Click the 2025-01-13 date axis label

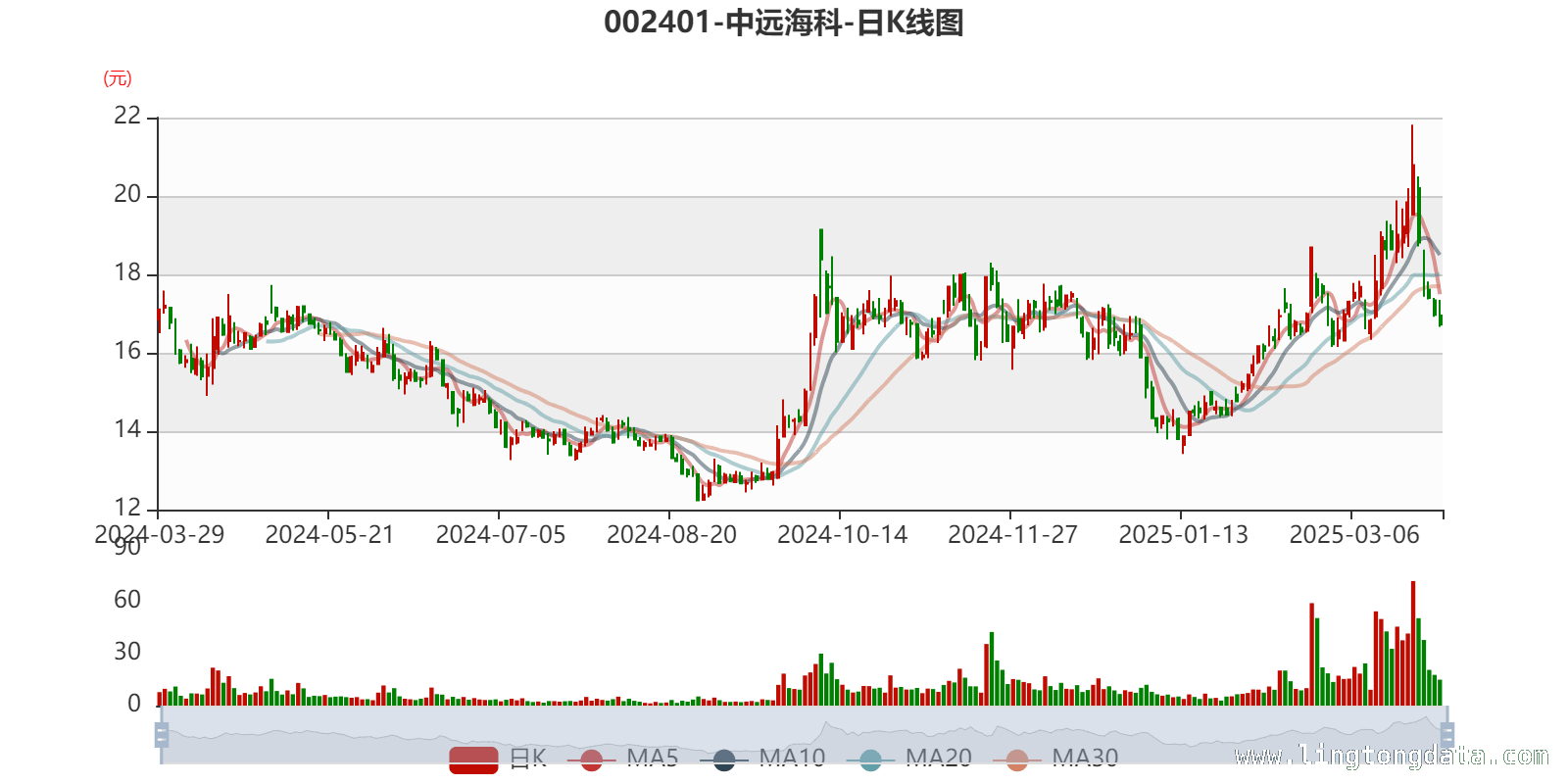[x=1183, y=535]
